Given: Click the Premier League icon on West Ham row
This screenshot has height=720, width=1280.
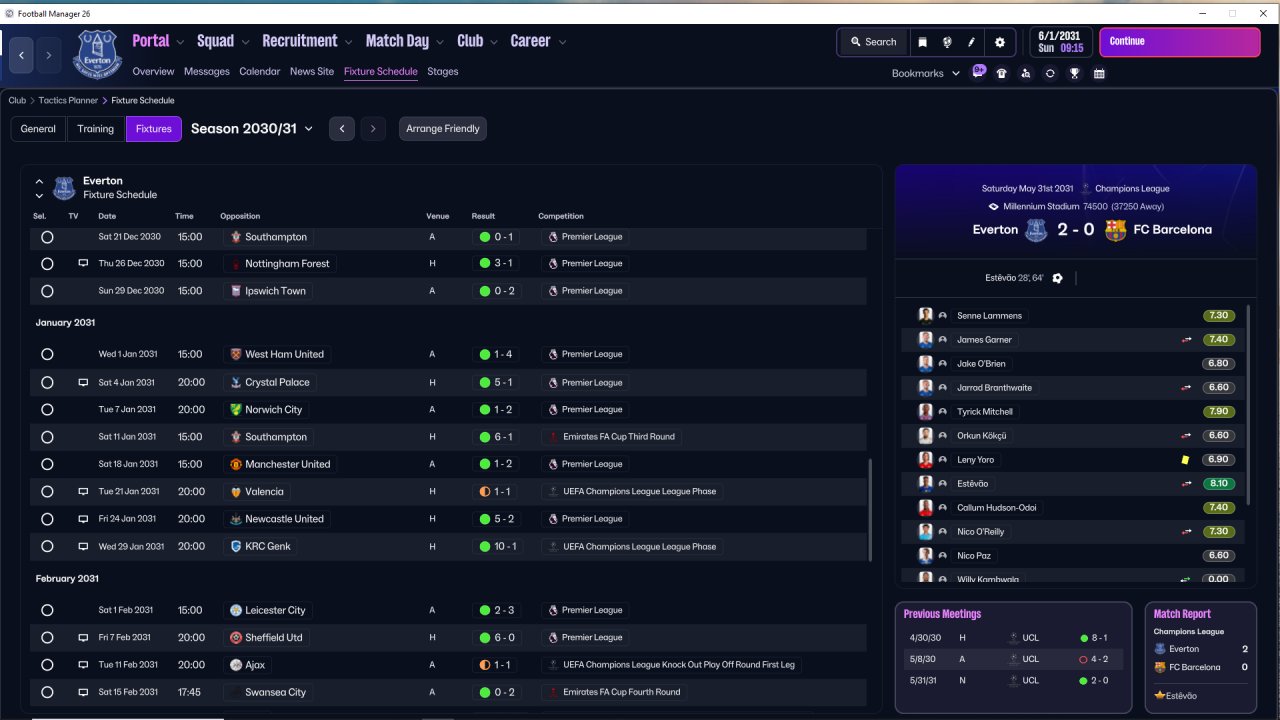Looking at the screenshot, I should tap(553, 354).
